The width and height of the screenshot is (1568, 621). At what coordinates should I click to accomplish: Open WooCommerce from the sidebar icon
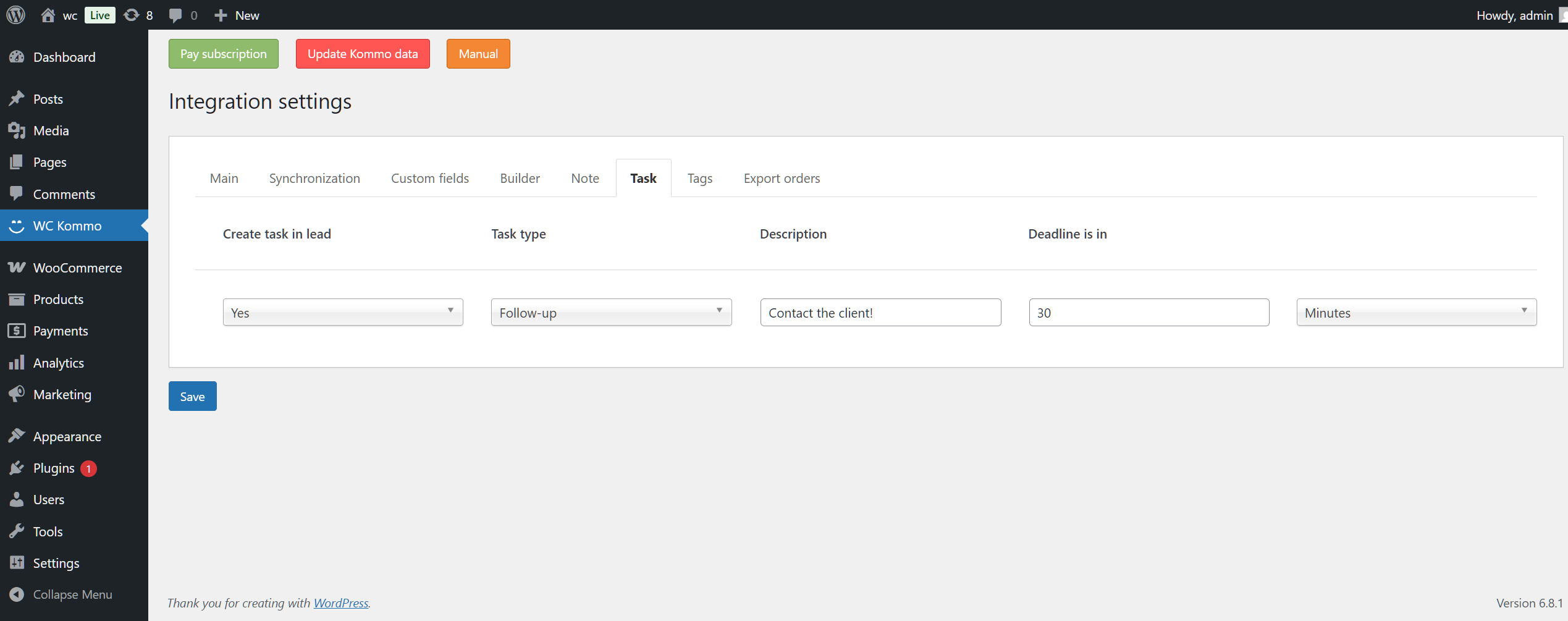pos(17,268)
